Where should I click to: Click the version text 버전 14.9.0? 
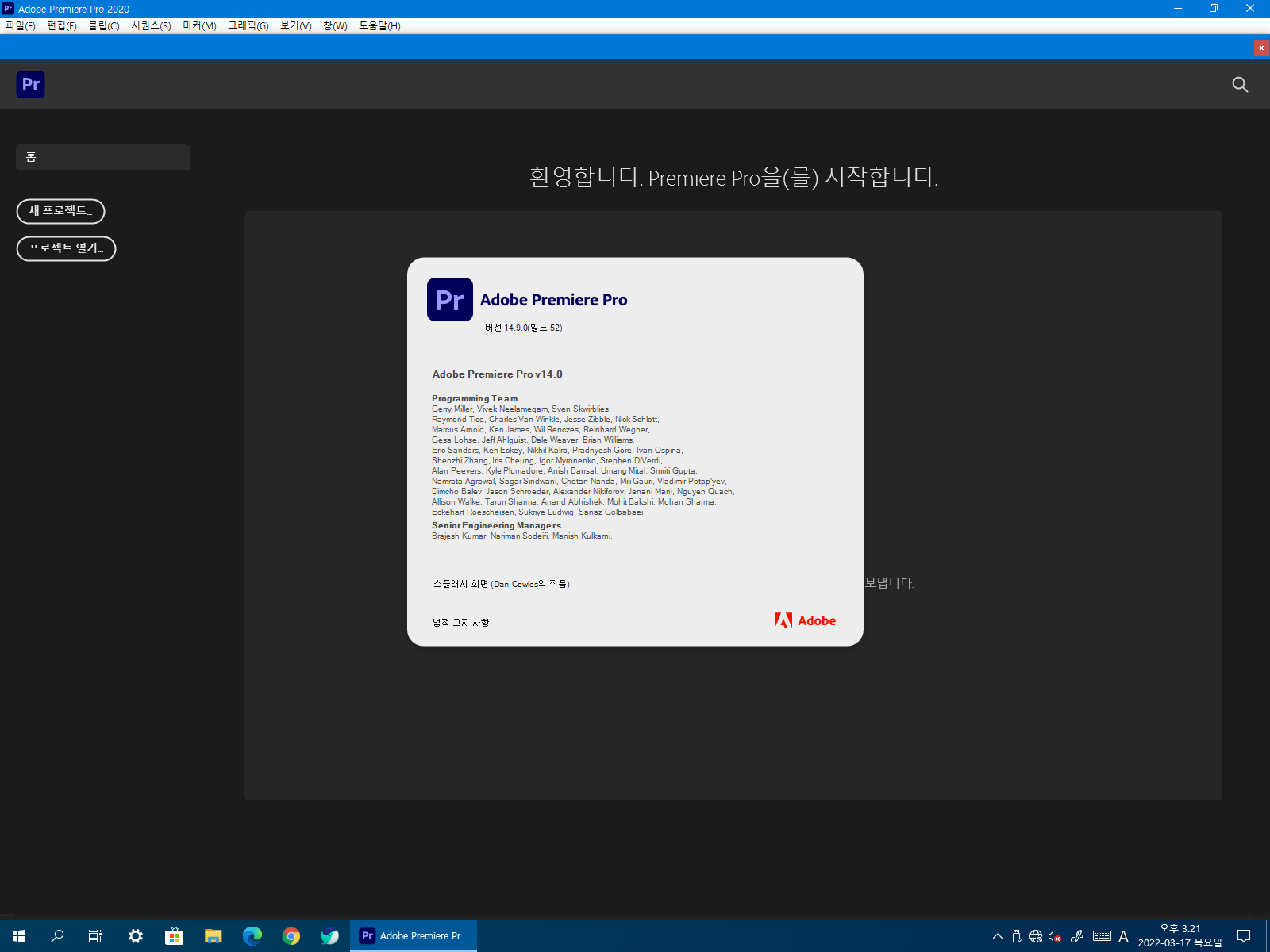[x=523, y=328]
